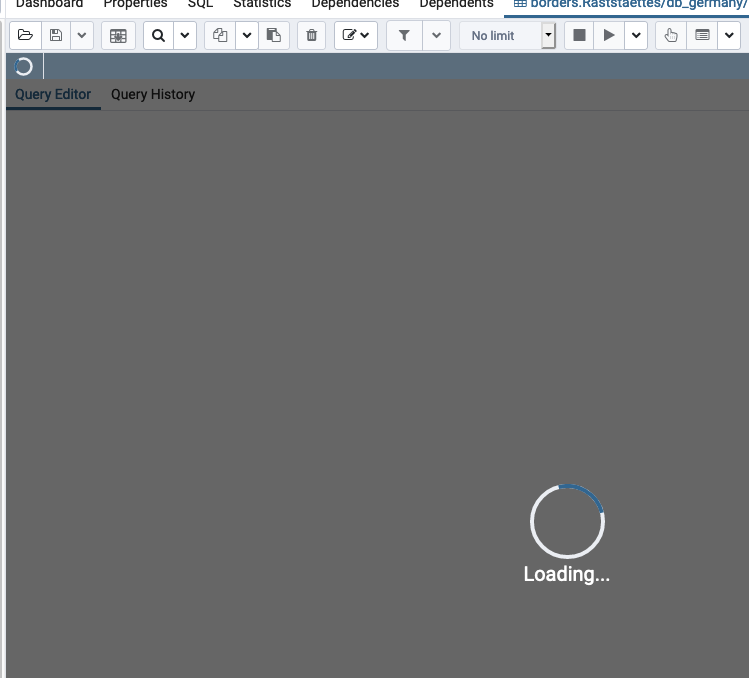The height and width of the screenshot is (678, 749).
Task: Open the Statistics tab
Action: (x=262, y=4)
